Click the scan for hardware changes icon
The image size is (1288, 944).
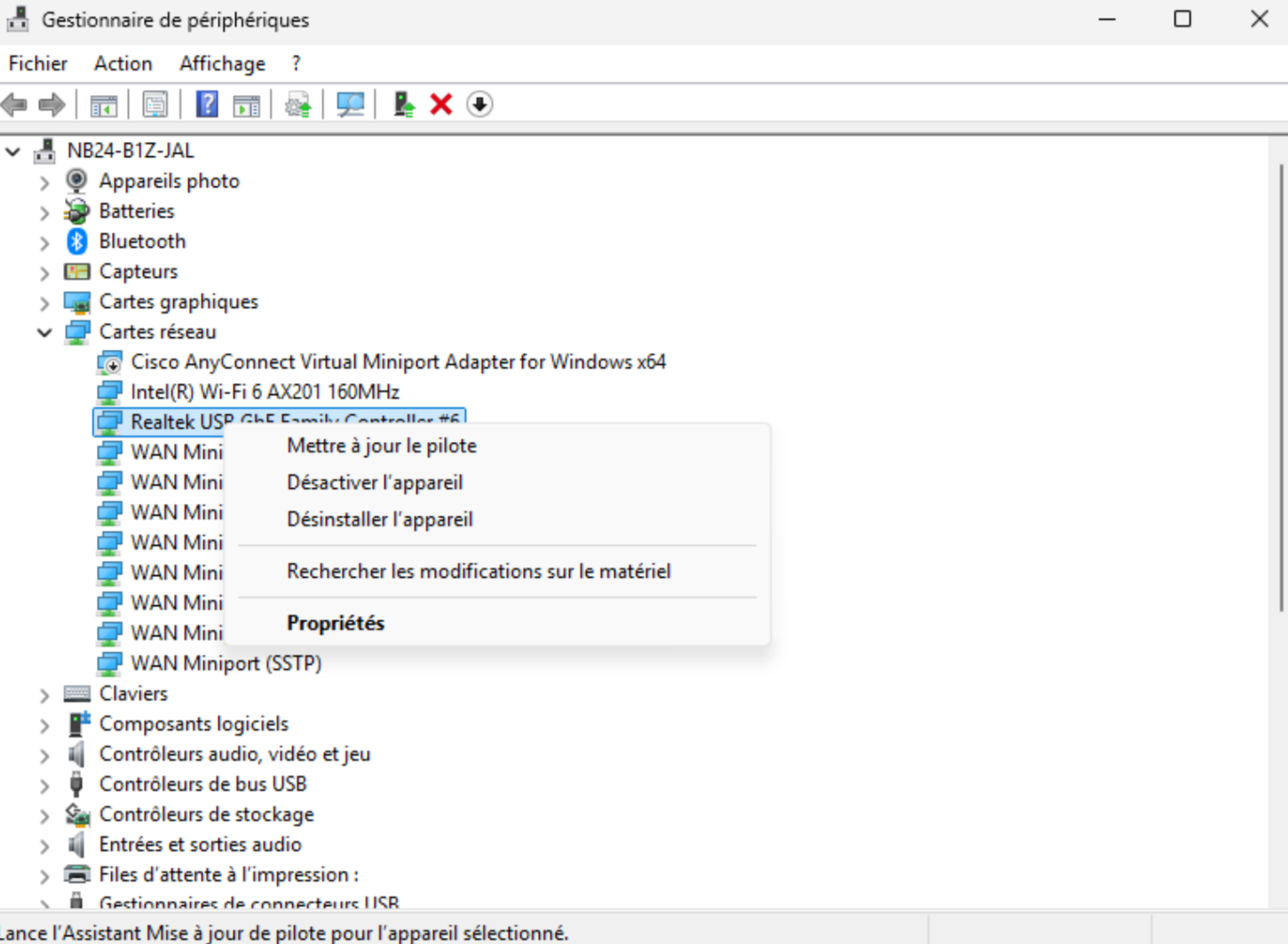[x=350, y=105]
